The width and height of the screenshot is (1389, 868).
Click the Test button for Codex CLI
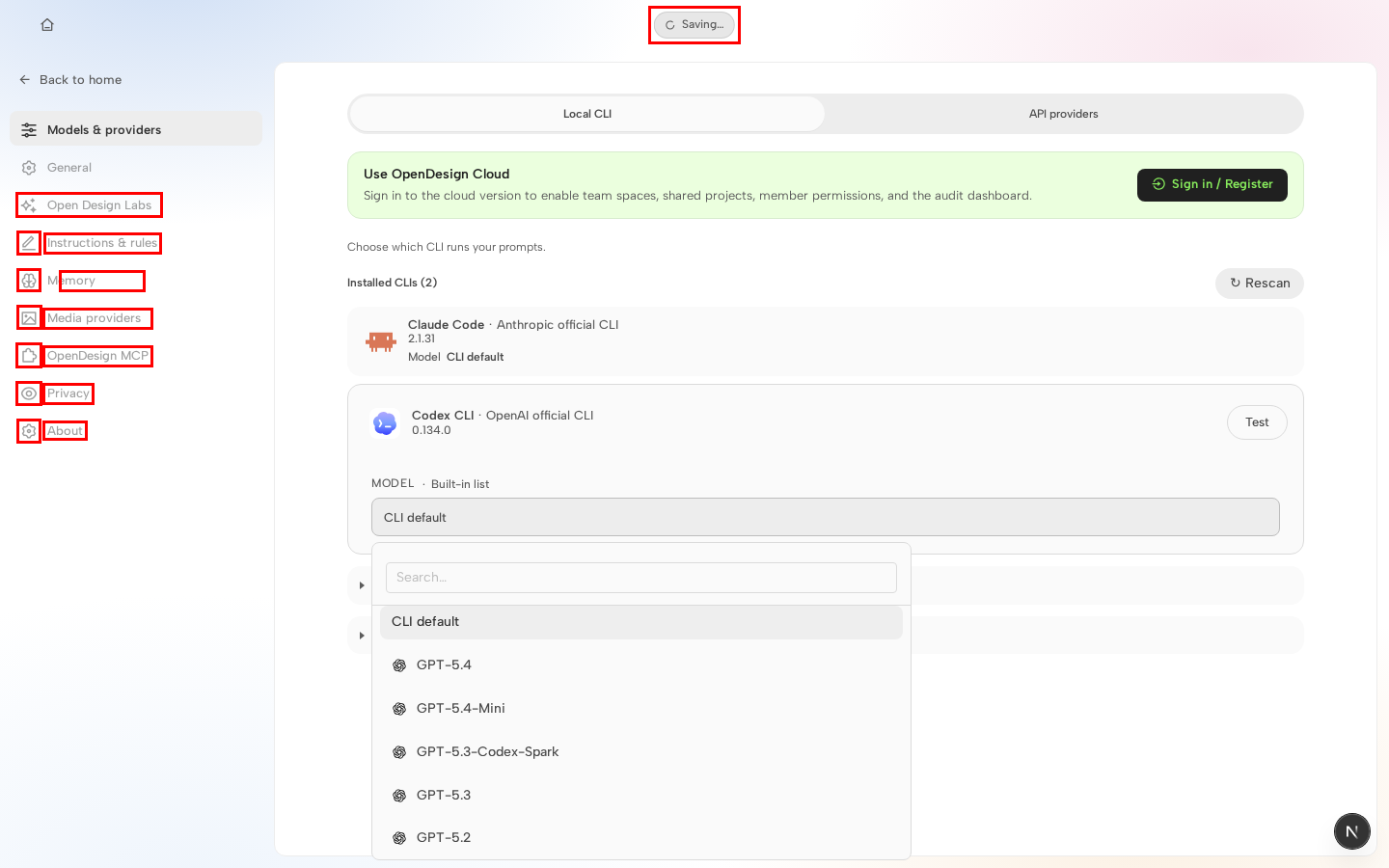pos(1257,422)
